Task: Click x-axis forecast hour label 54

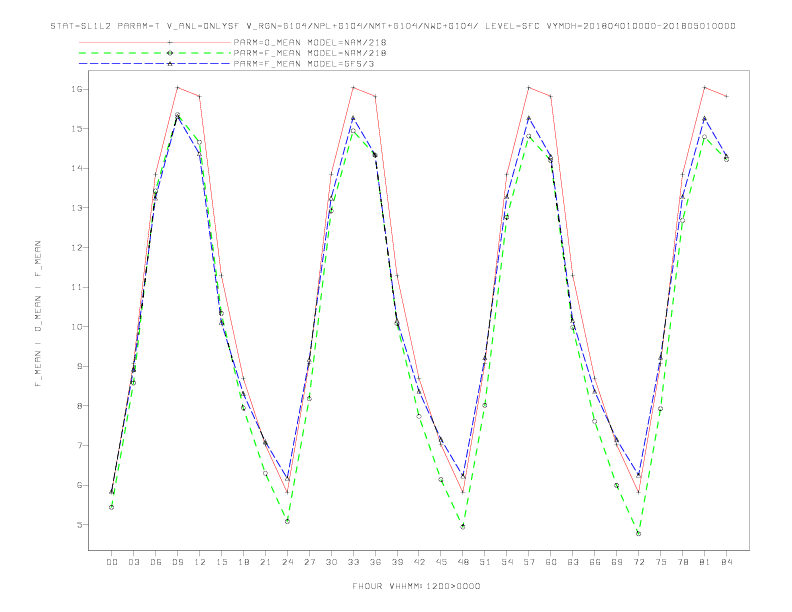Action: pos(507,562)
